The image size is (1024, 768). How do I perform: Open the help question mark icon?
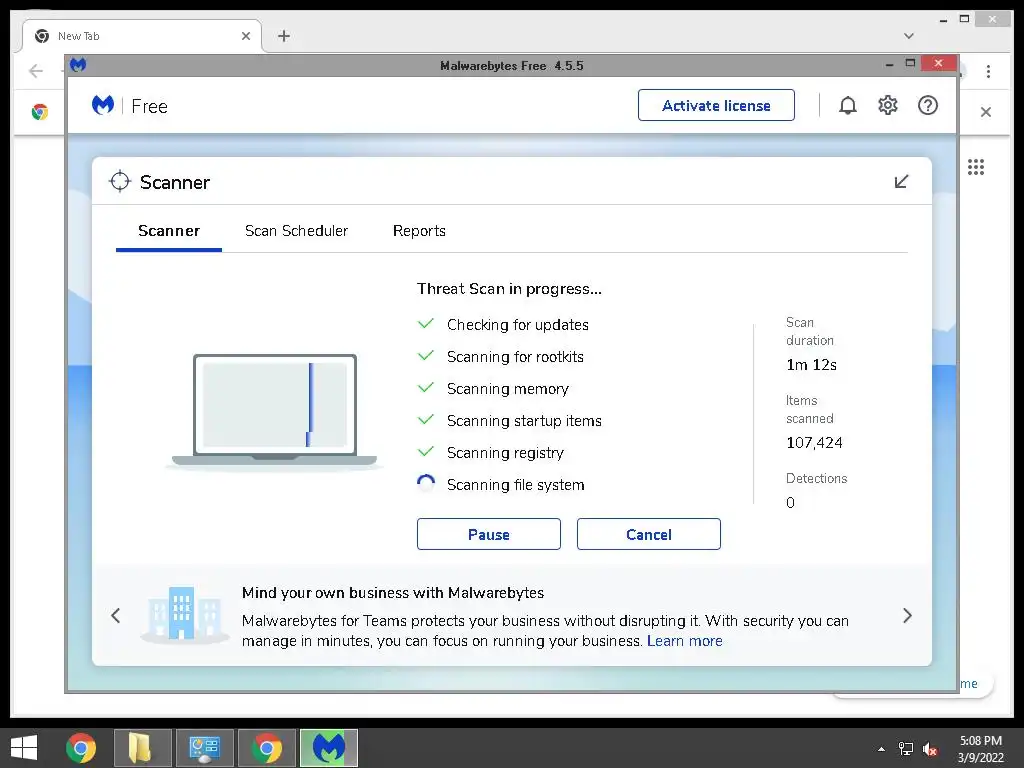[927, 105]
